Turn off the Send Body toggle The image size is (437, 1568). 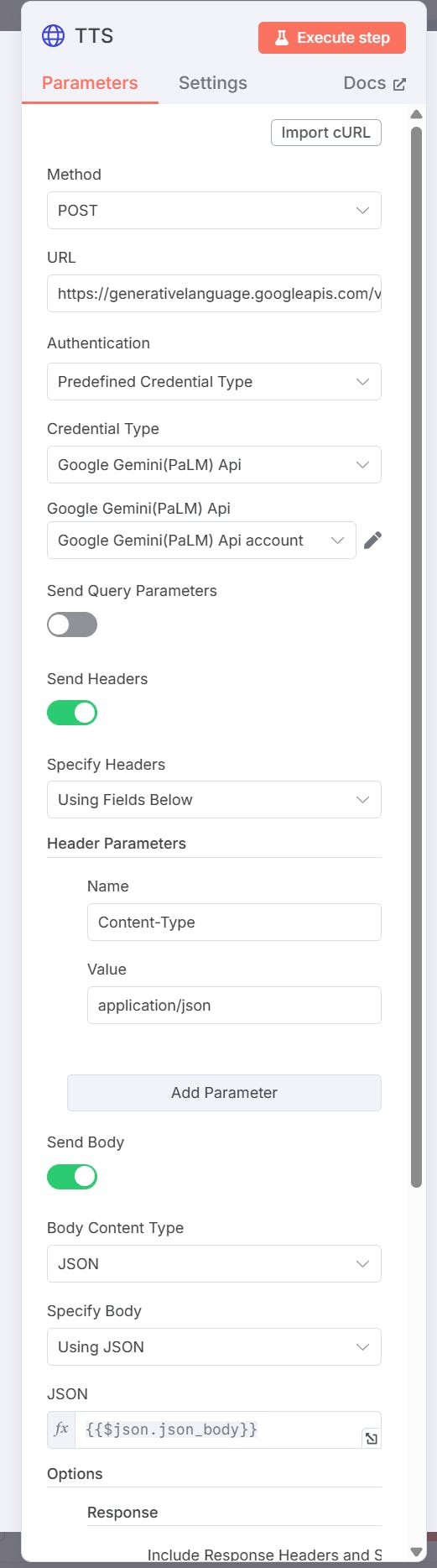coord(72,1177)
